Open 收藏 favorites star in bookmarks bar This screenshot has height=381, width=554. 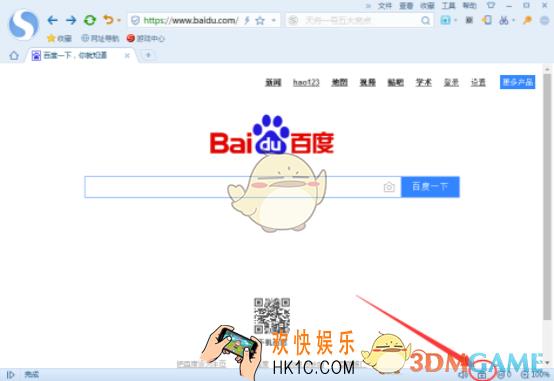59,38
